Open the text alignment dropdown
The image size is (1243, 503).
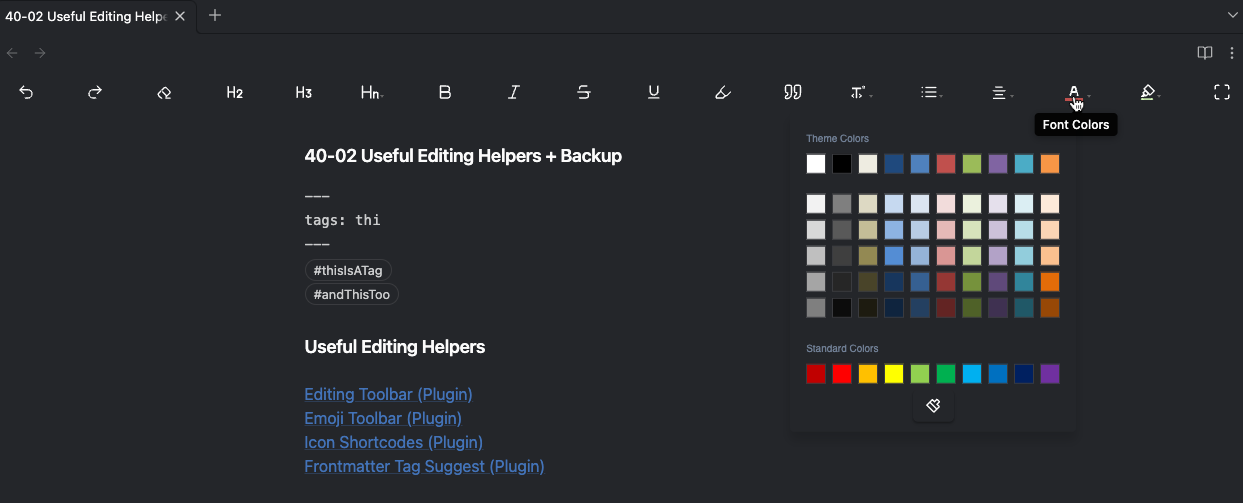(x=1000, y=92)
